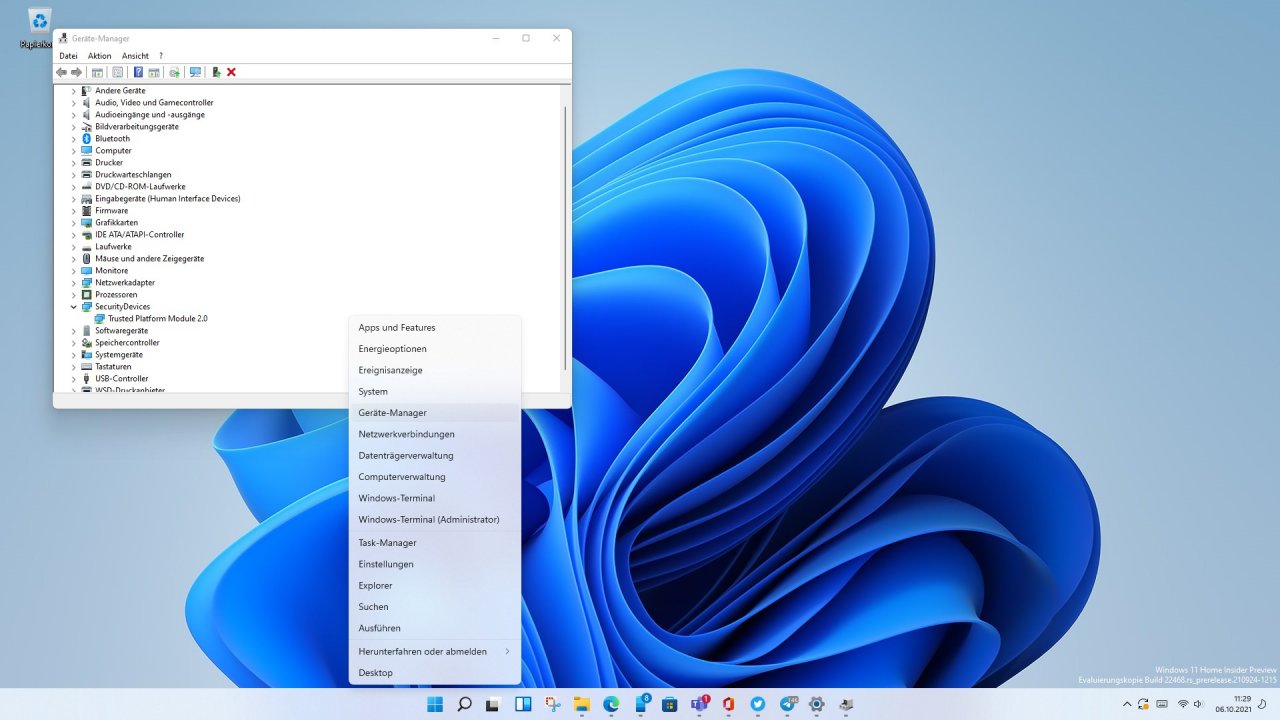
Task: Click the Trusted Platform Module 2.0 icon
Action: [100, 319]
